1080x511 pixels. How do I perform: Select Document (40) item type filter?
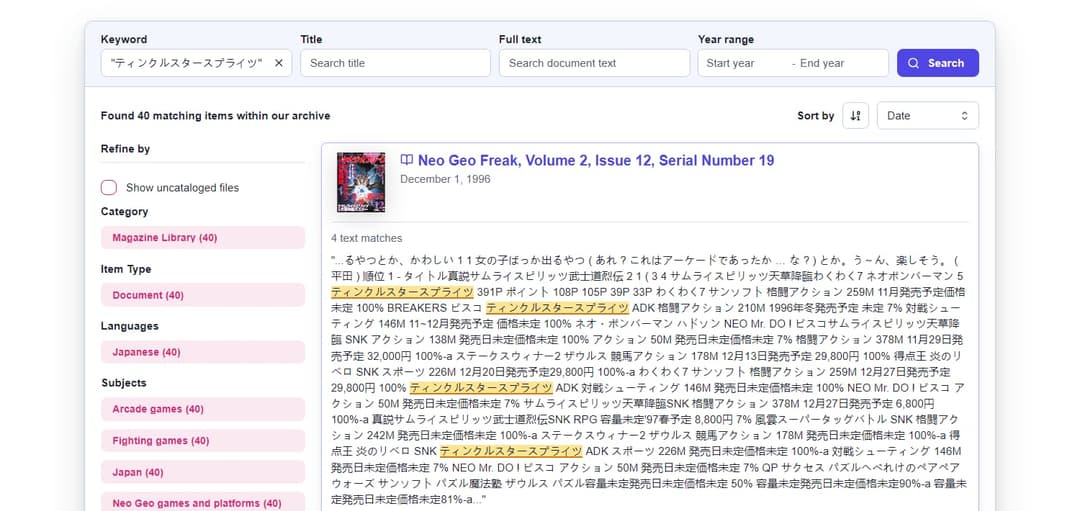[x=202, y=295]
